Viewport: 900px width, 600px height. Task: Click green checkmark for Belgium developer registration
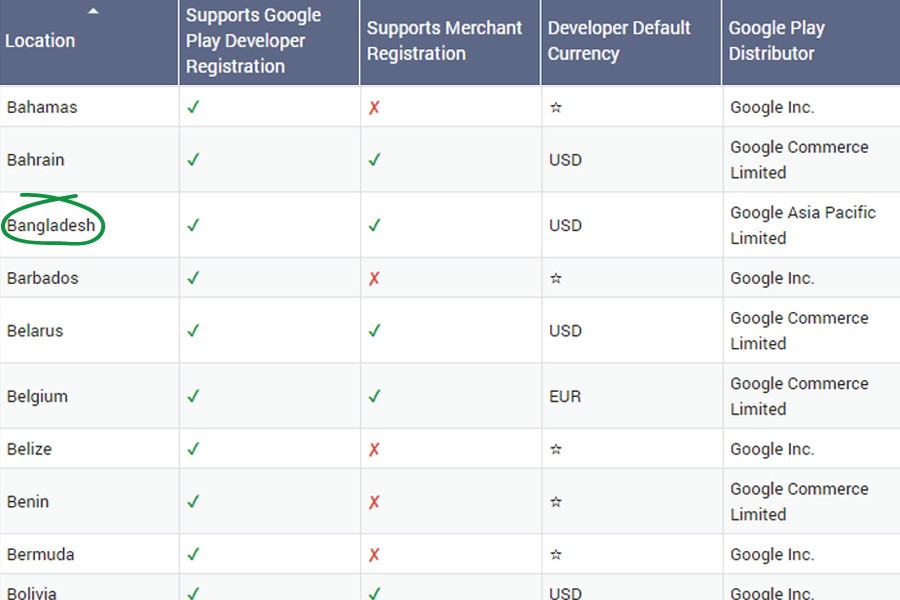pos(193,396)
